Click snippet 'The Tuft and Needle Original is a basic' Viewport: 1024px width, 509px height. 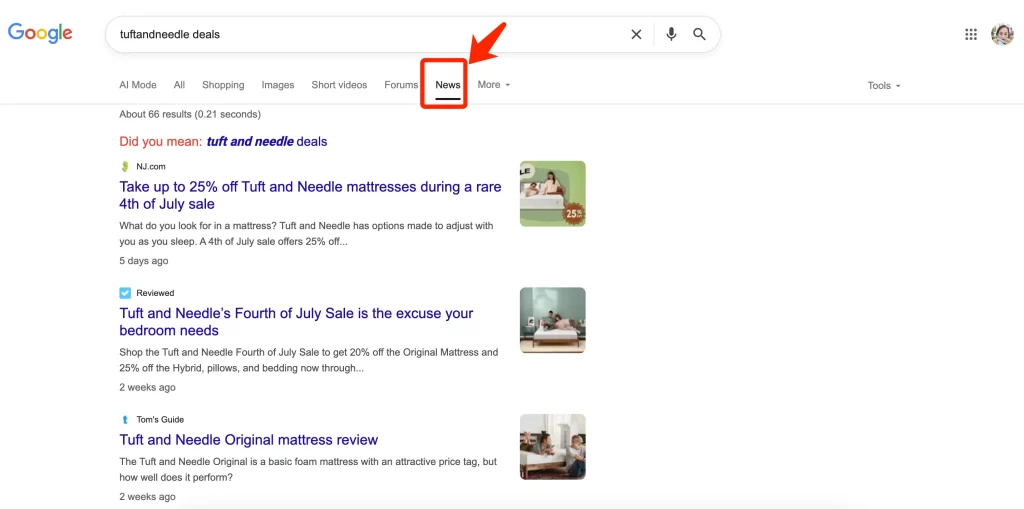[x=308, y=469]
